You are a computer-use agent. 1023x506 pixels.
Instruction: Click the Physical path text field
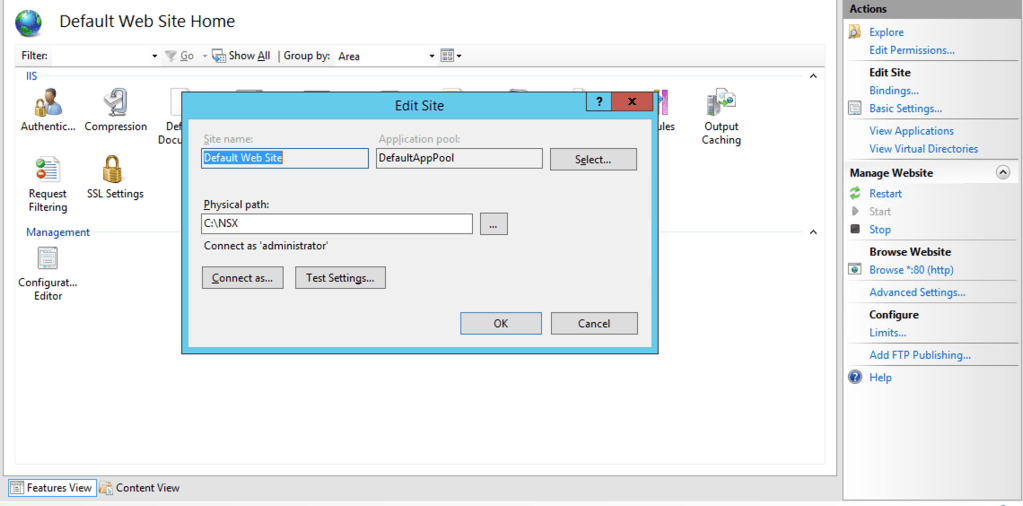[x=337, y=224]
